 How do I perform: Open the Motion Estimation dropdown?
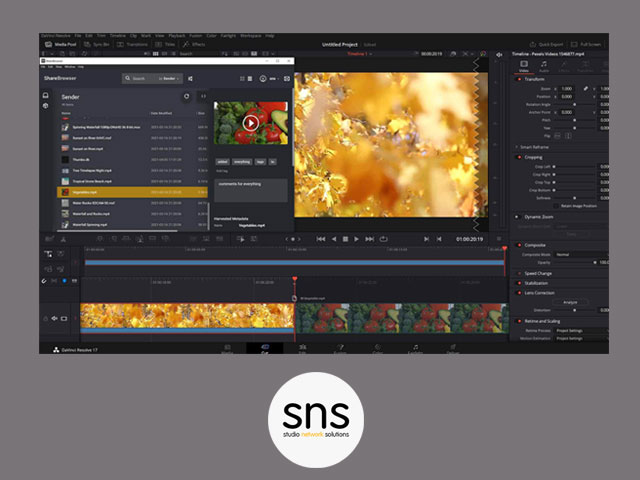click(x=581, y=338)
